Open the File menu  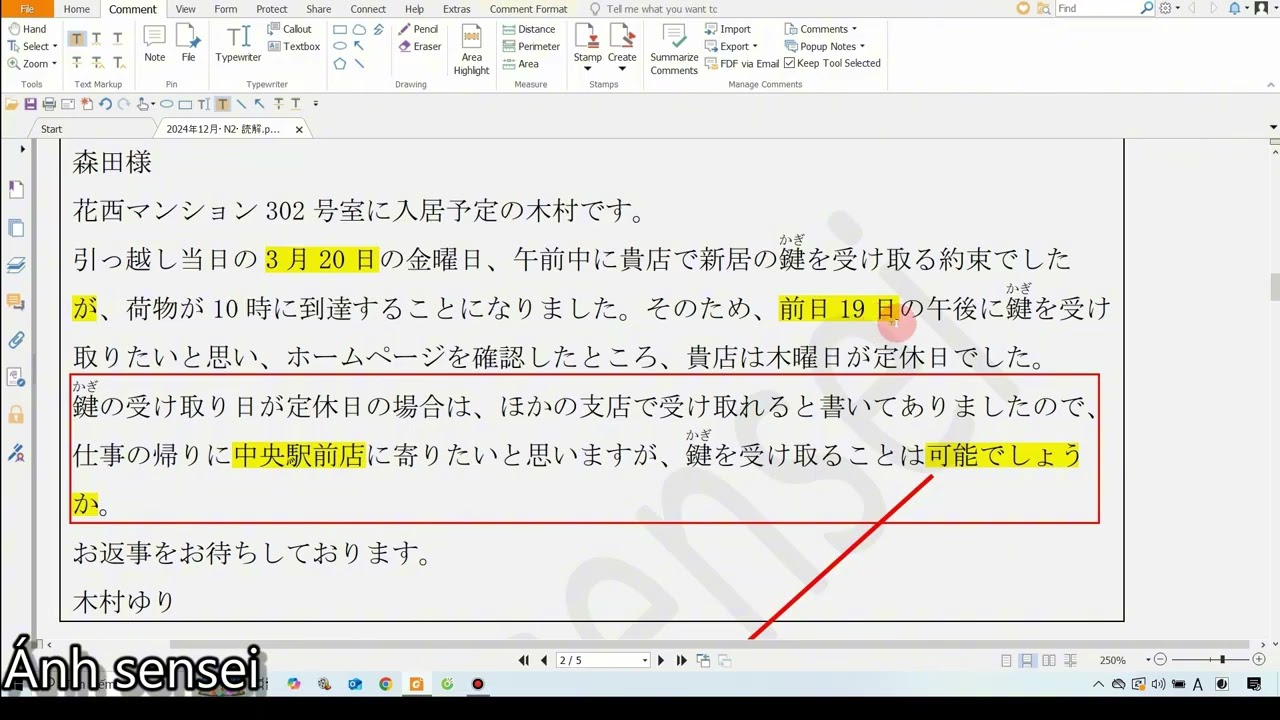[x=27, y=9]
